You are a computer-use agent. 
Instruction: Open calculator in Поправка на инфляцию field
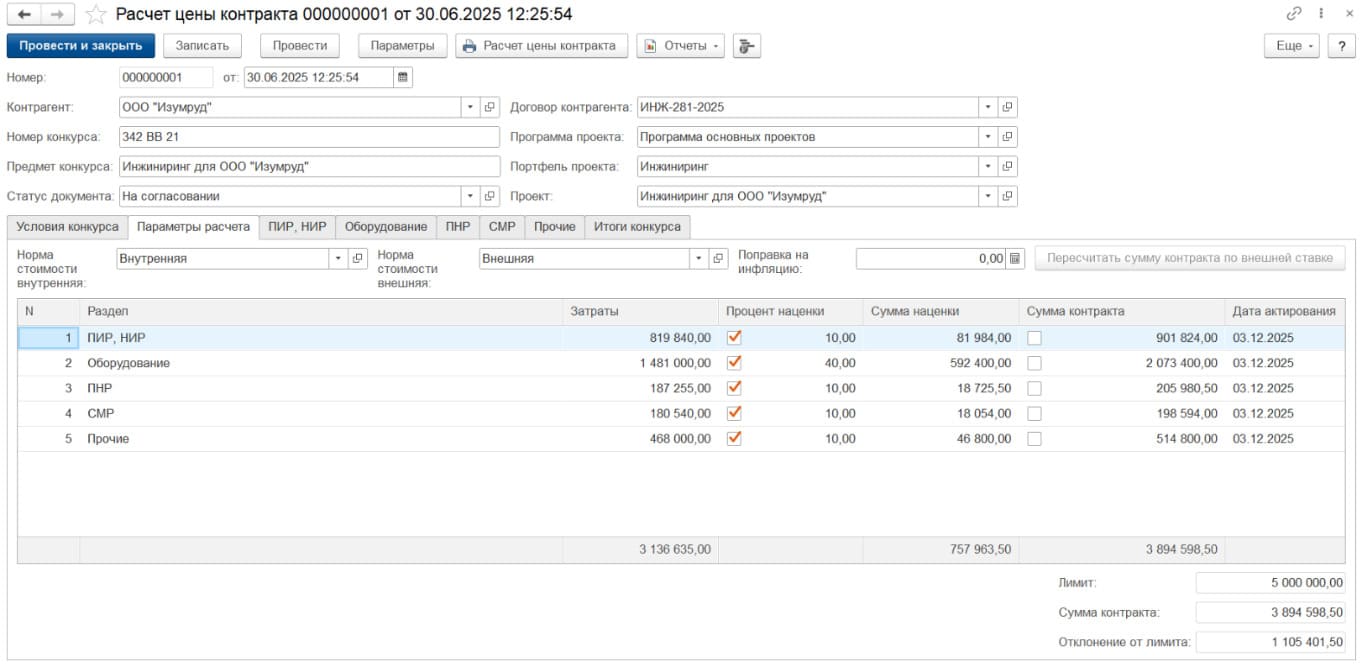point(1016,259)
